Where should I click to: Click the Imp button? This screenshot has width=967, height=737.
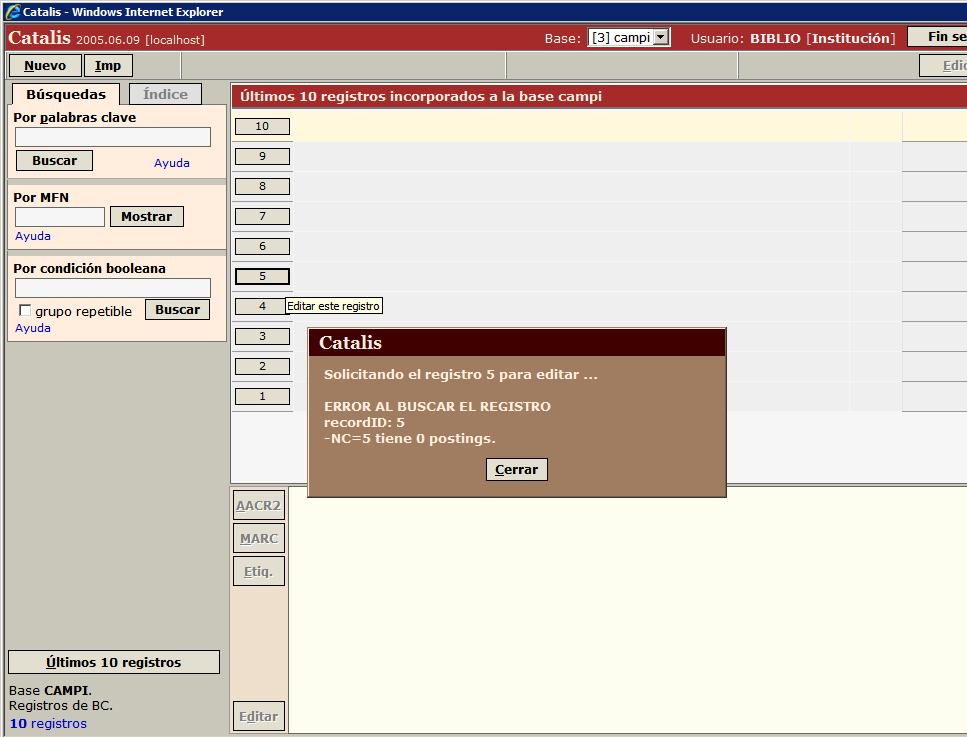[x=108, y=65]
